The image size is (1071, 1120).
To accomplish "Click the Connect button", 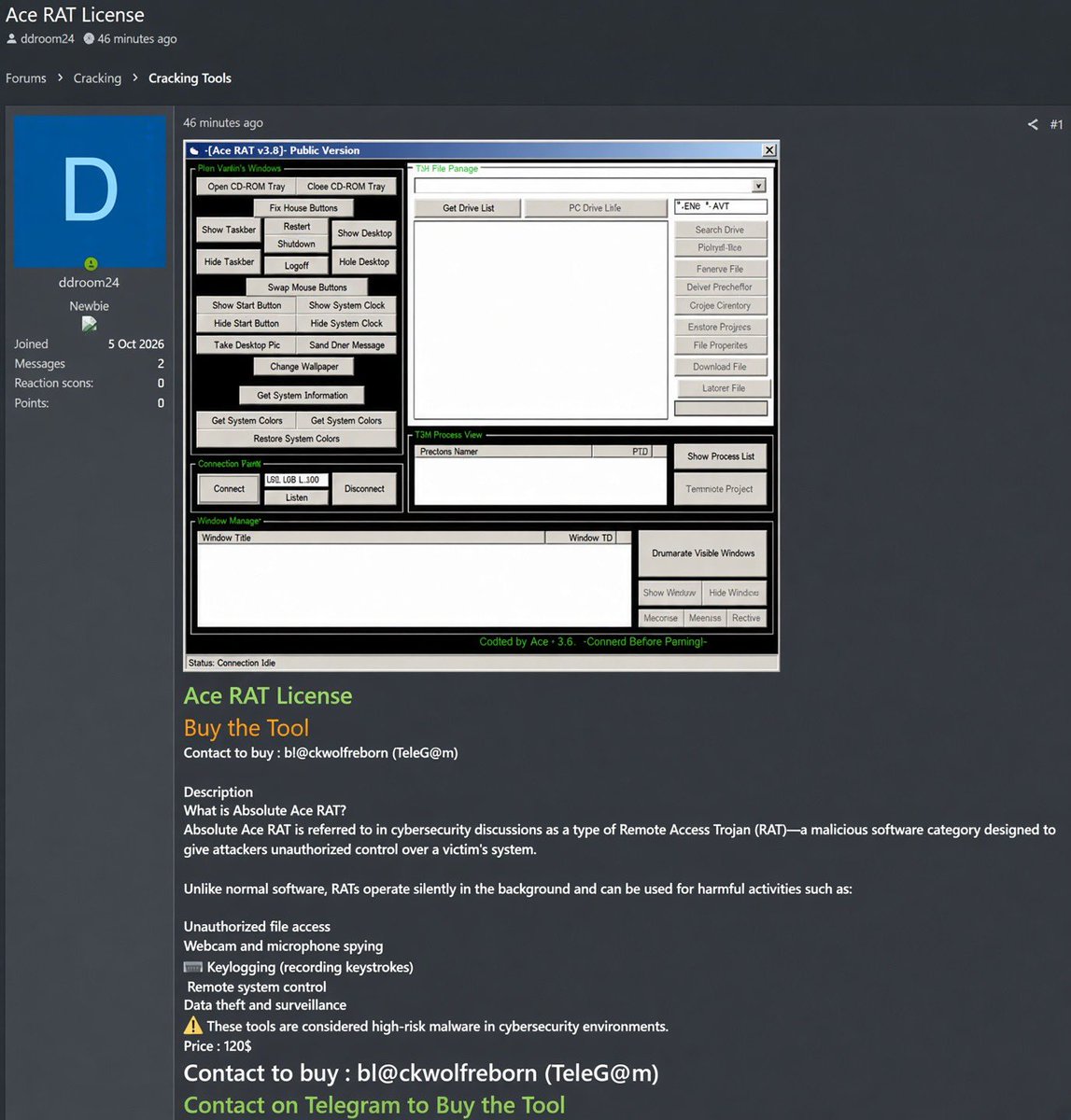I will (229, 489).
